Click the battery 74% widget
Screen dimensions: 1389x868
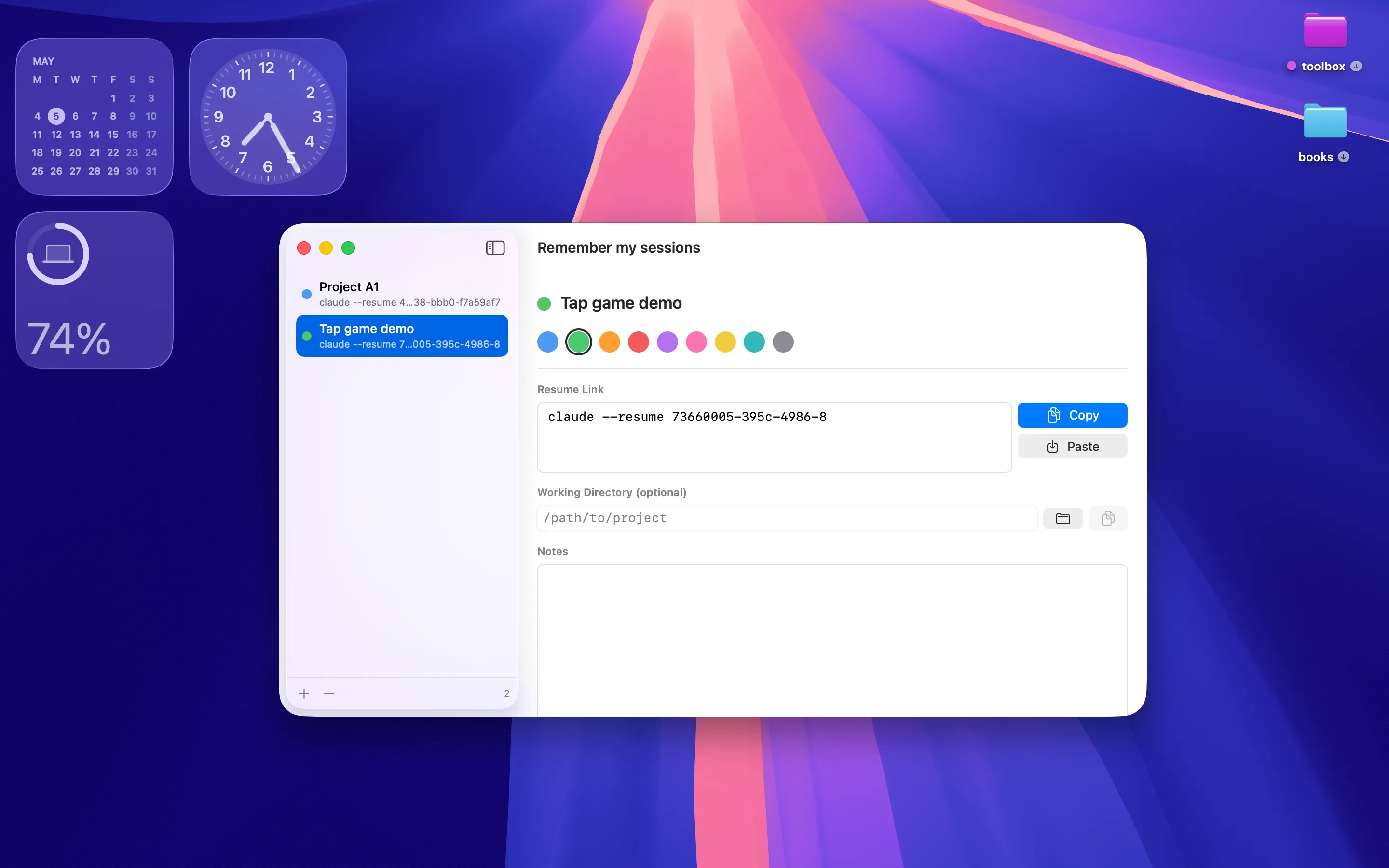pos(95,290)
